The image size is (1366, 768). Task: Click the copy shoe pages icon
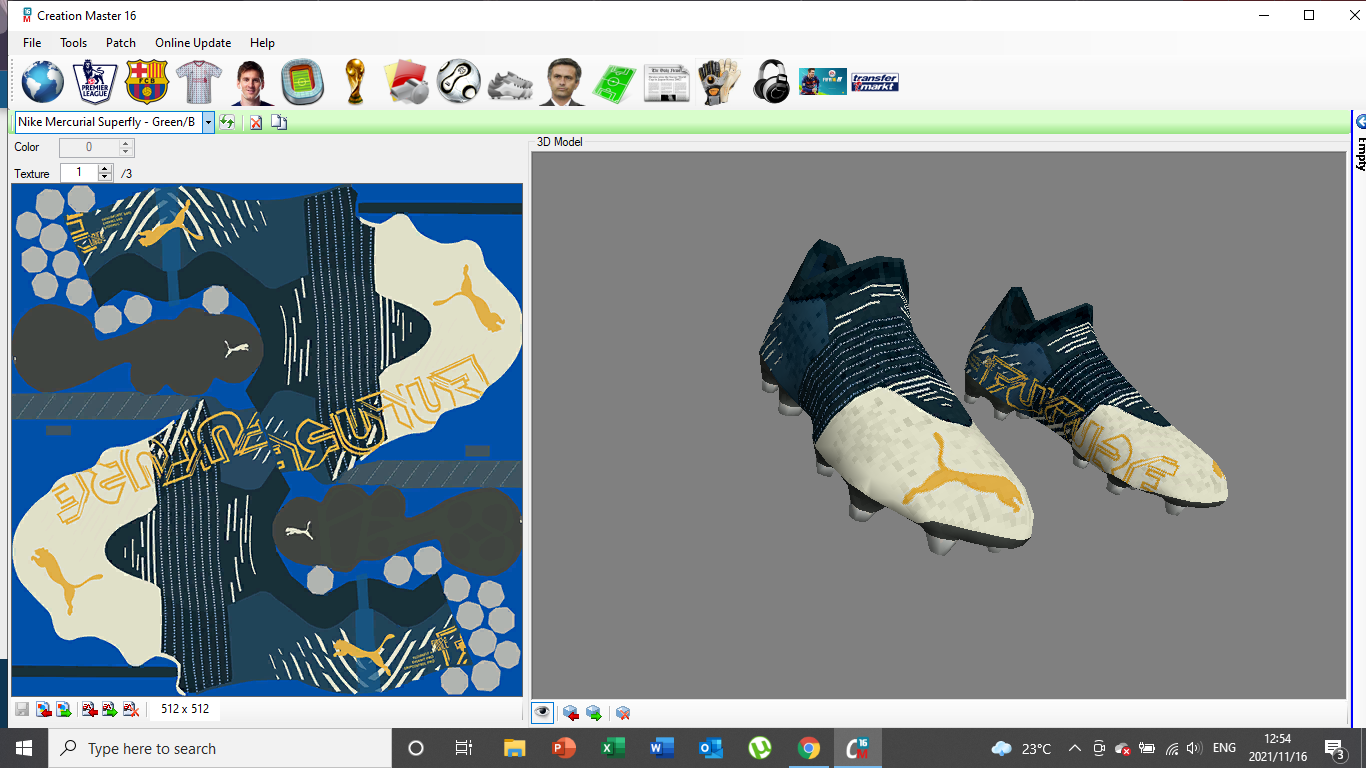[279, 122]
